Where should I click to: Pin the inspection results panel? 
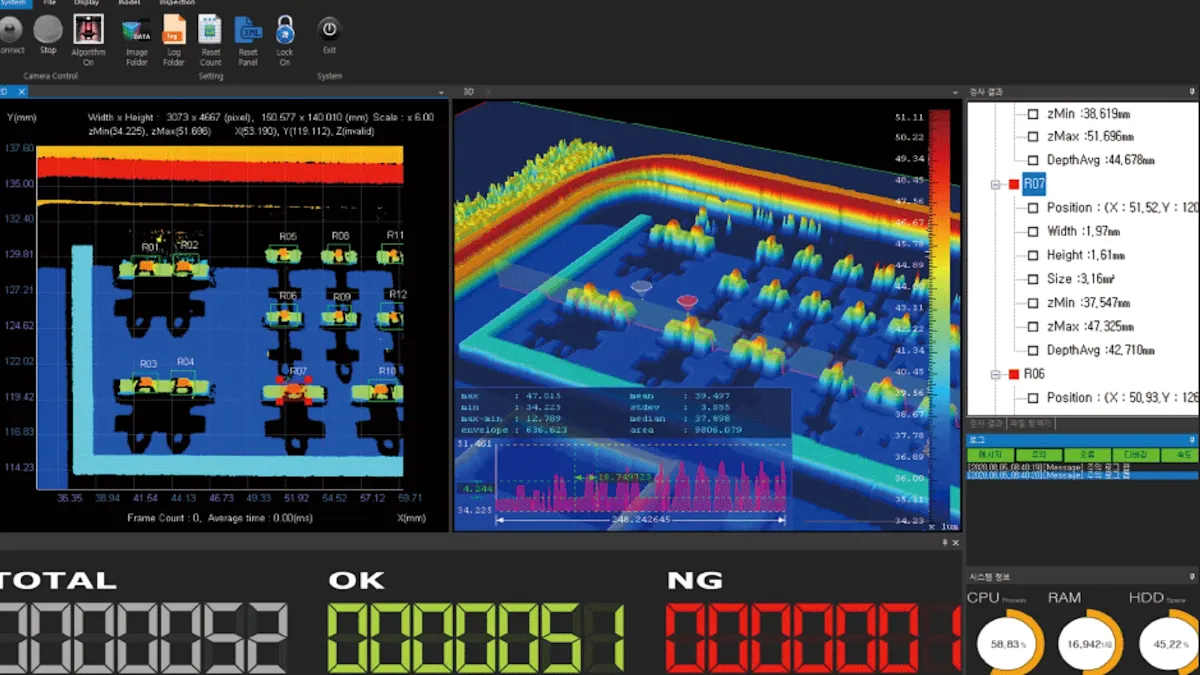[x=1192, y=92]
